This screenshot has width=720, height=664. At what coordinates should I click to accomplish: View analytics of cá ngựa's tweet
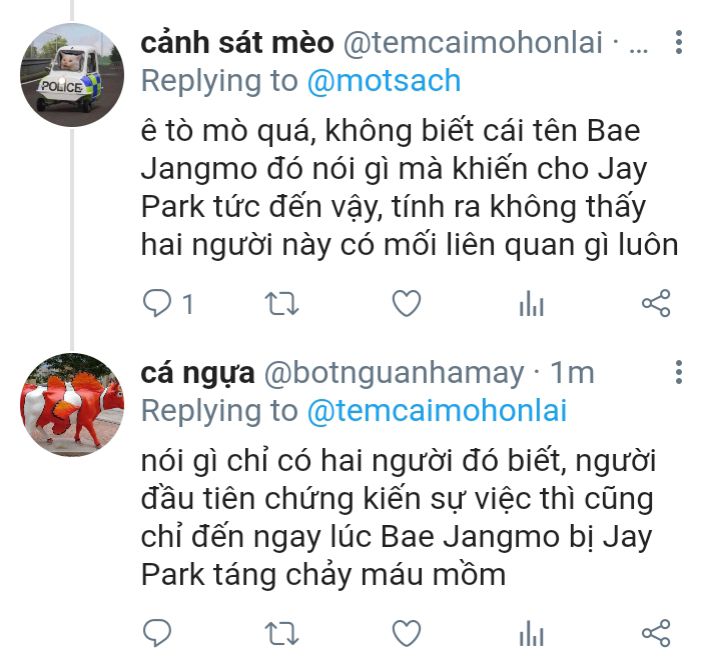click(x=531, y=633)
